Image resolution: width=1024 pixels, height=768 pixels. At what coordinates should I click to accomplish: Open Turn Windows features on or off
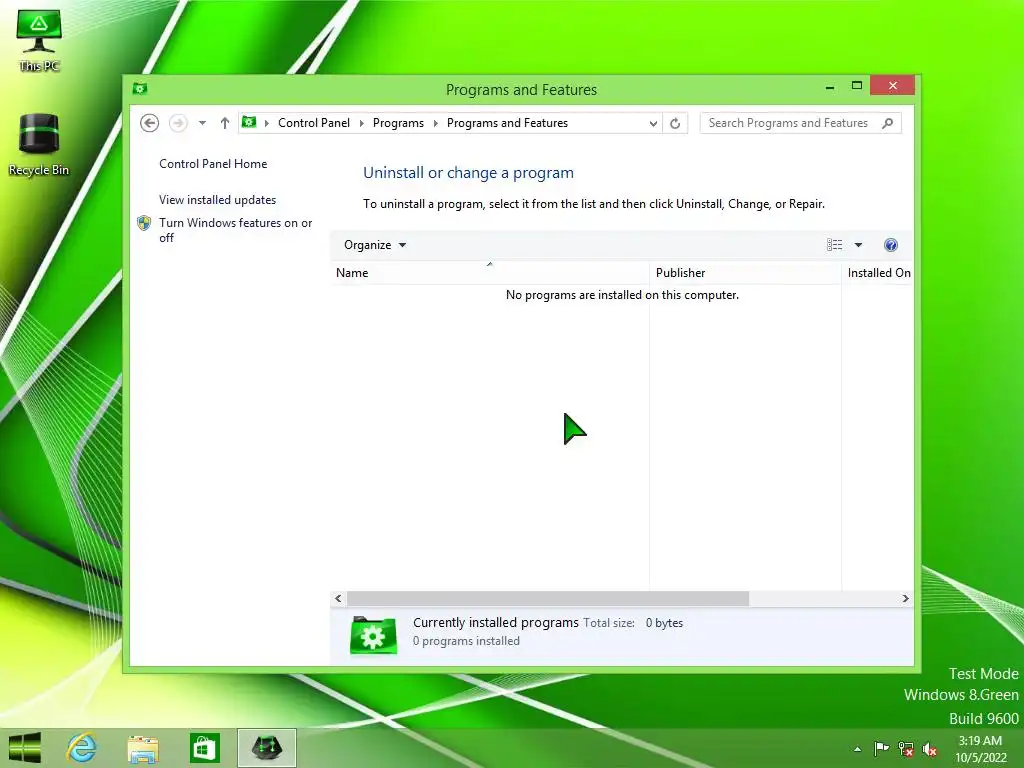pos(235,230)
